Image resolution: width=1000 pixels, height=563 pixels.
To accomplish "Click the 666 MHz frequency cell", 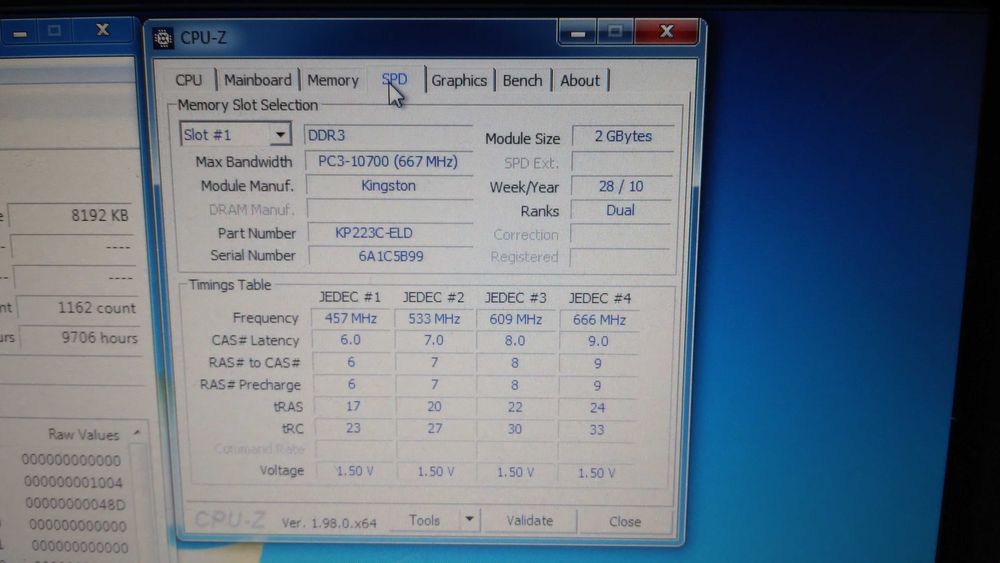I will pos(598,319).
